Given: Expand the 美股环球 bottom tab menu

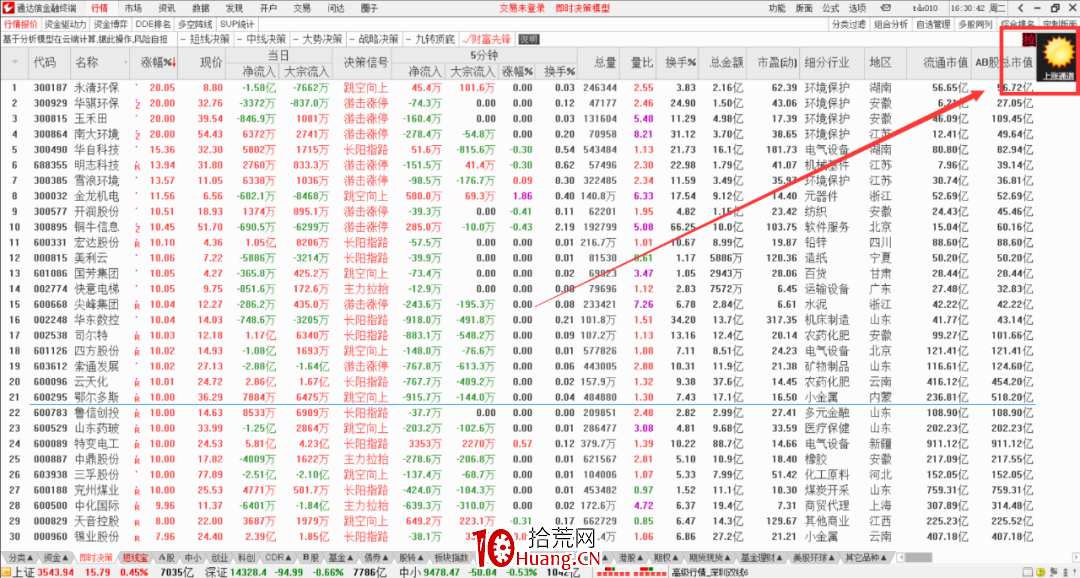Looking at the screenshot, I should [813, 557].
